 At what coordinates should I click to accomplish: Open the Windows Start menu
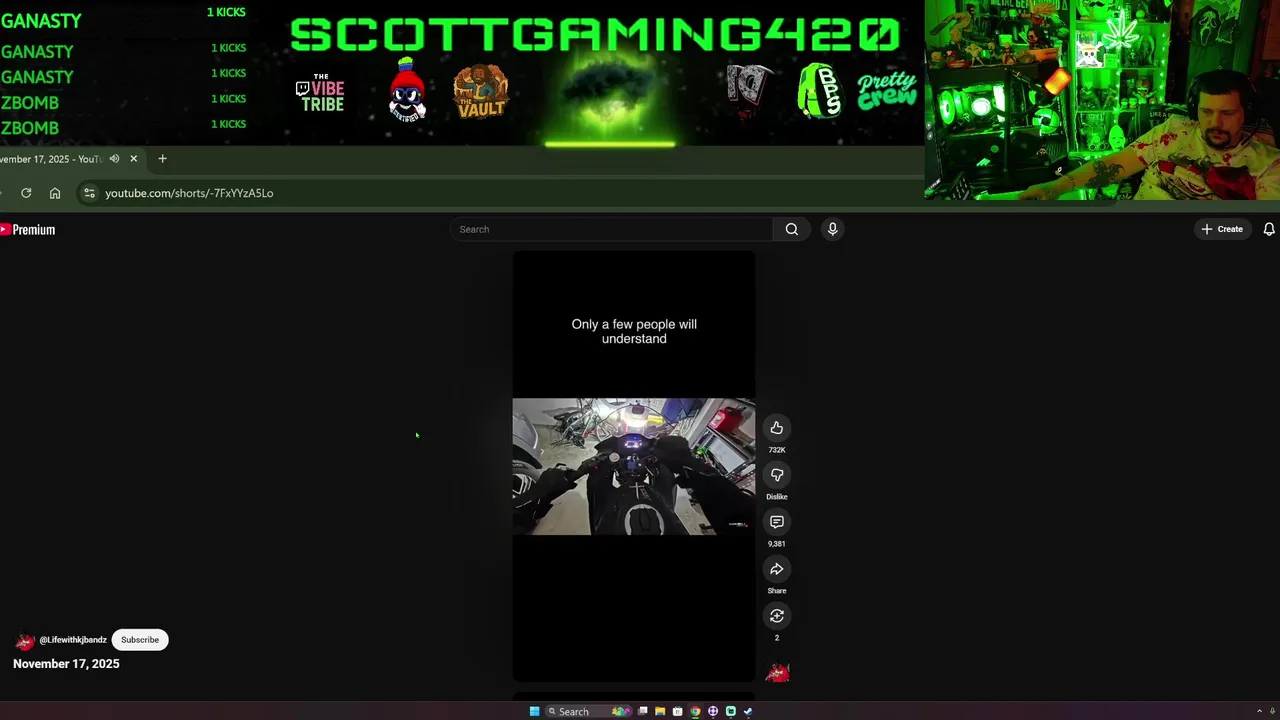535,711
